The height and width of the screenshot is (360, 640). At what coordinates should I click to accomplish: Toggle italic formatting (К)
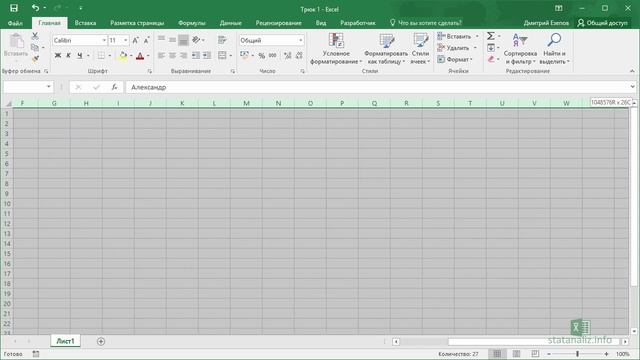[x=68, y=56]
